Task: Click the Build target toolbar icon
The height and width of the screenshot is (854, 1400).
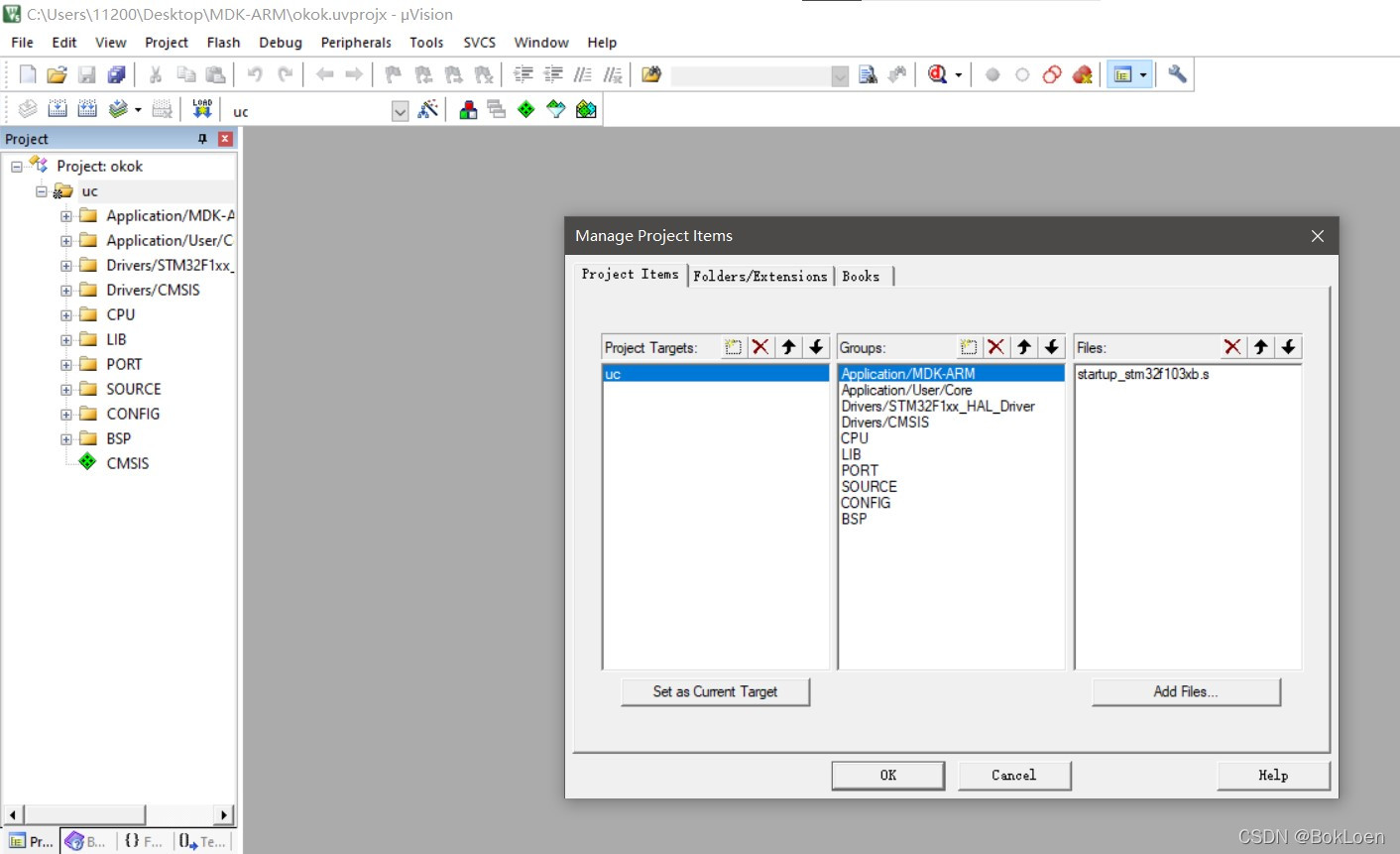Action: pos(58,109)
